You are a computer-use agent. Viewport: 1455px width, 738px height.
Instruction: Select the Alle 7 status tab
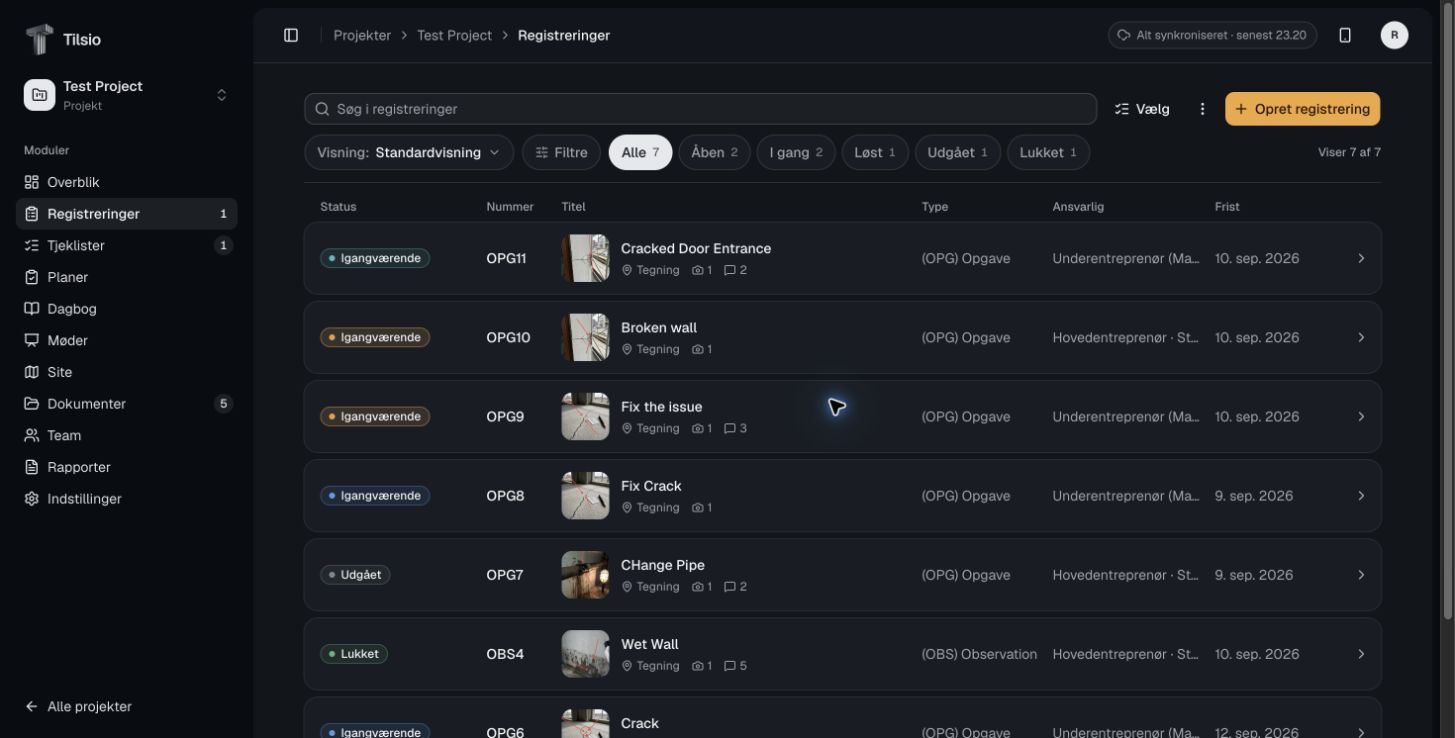click(x=640, y=152)
